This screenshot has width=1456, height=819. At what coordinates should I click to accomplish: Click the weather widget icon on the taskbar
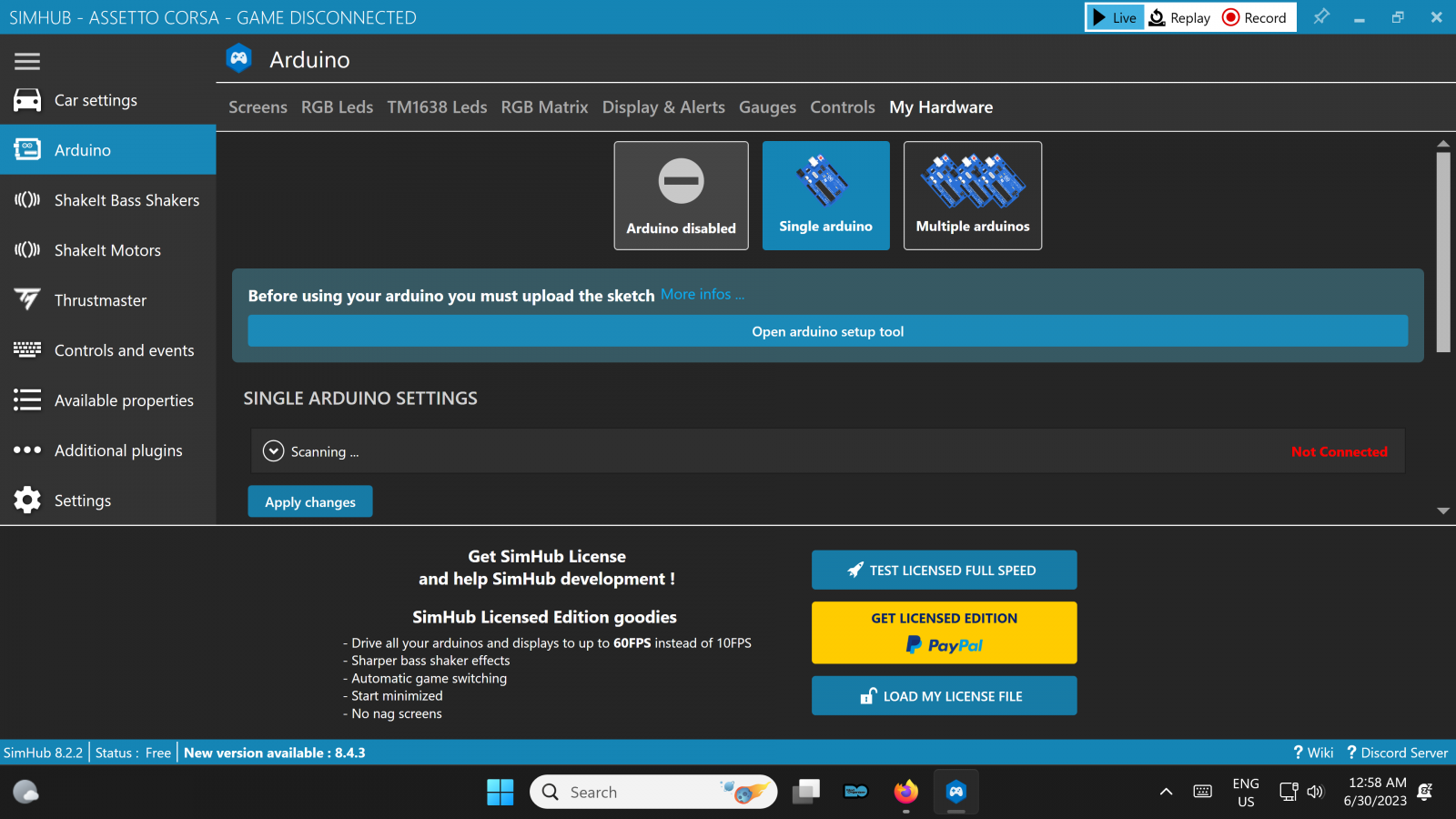click(25, 792)
